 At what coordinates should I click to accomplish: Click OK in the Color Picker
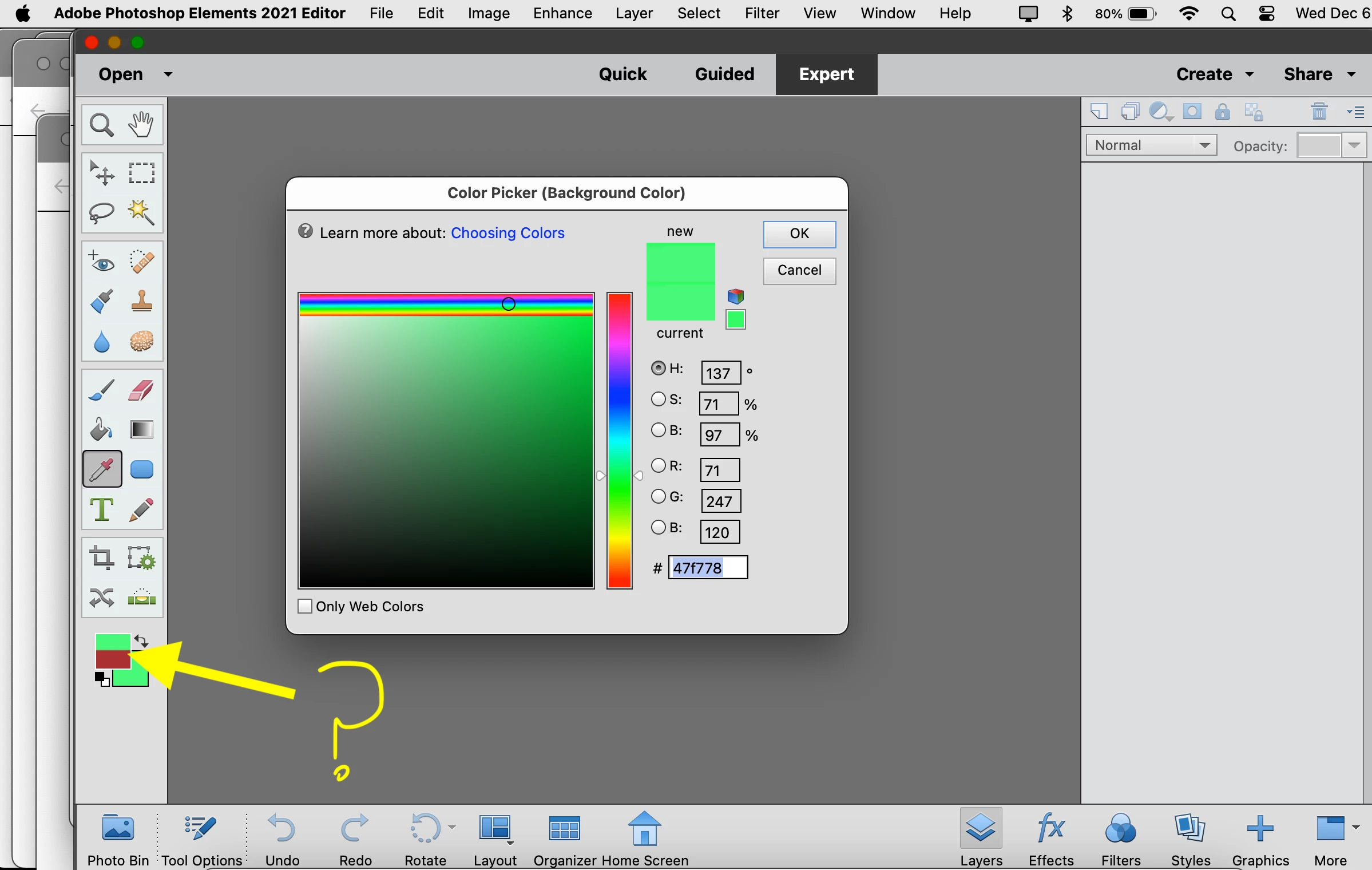[x=799, y=234]
